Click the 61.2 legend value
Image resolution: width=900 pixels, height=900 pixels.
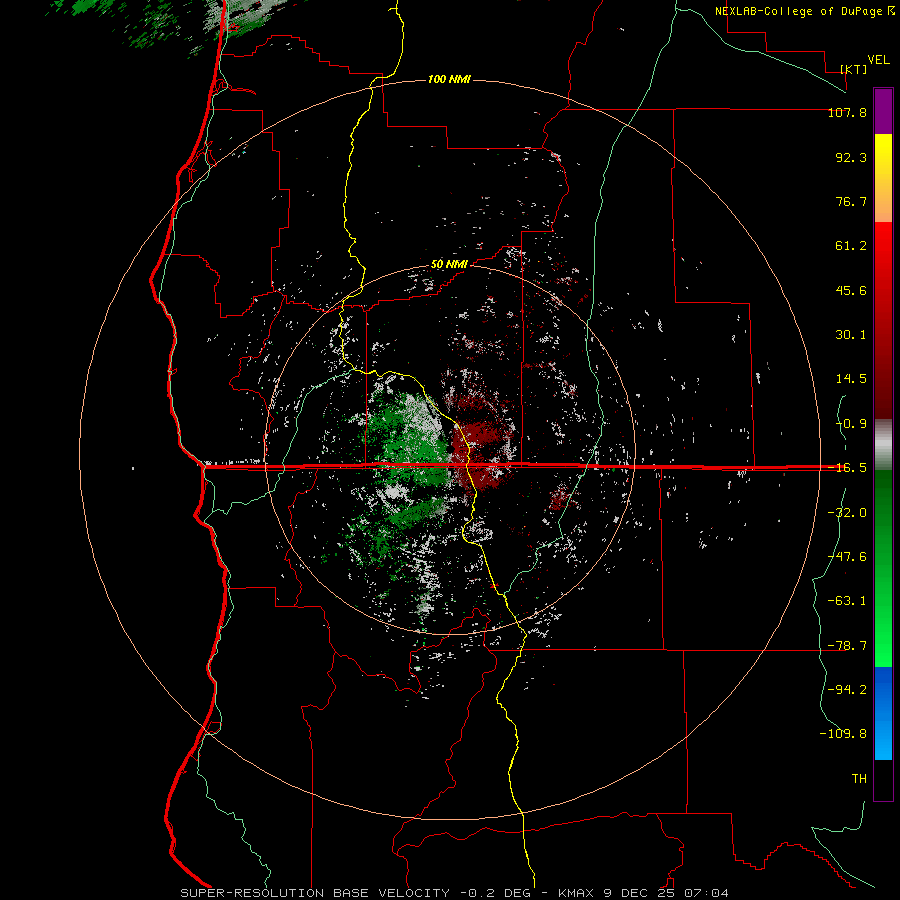(x=851, y=246)
